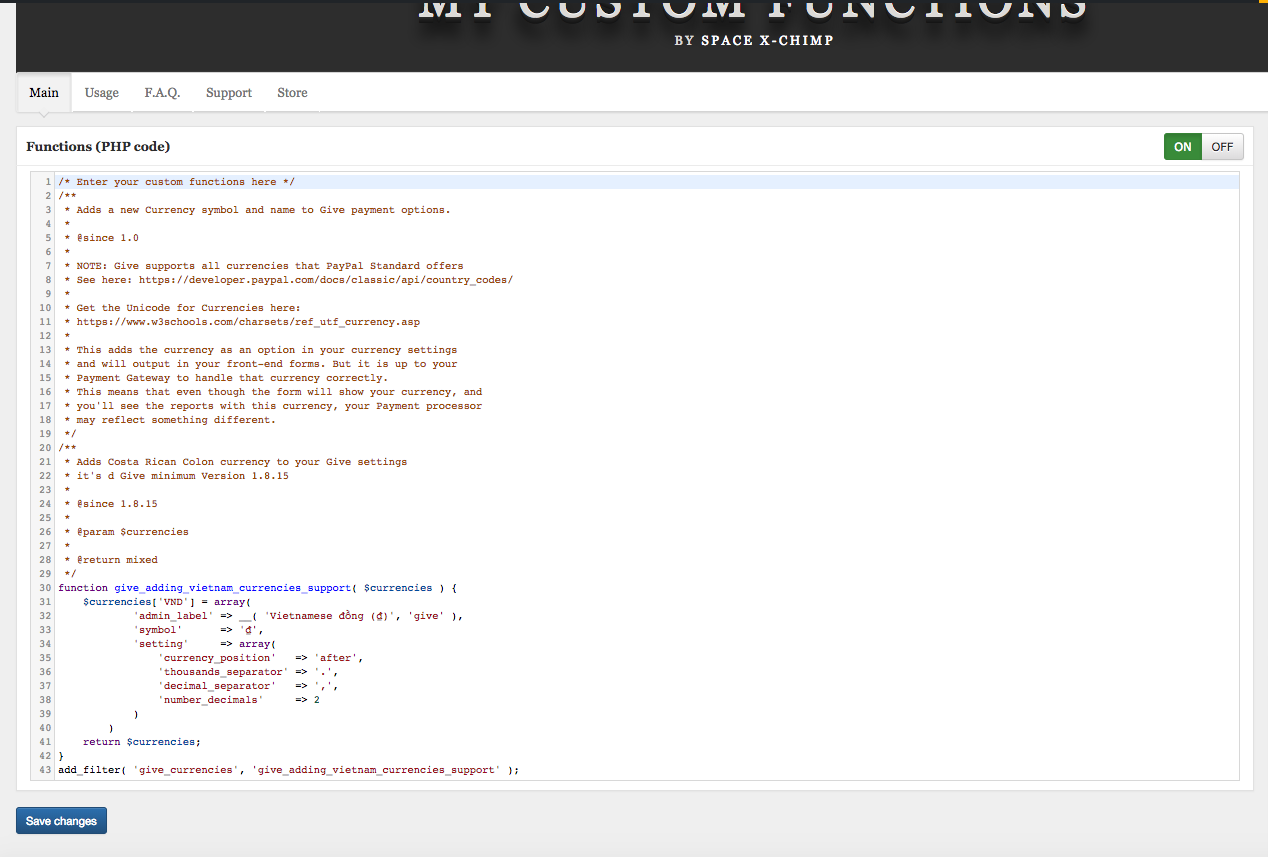Click the Save changes button
Screen dimensions: 1268x857
tap(61, 821)
